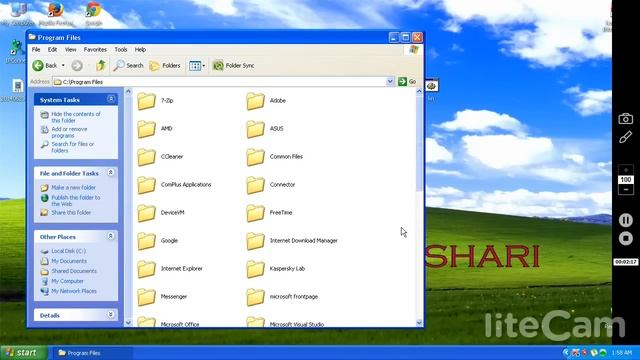Open the Favorites menu
The width and height of the screenshot is (640, 360).
pos(95,49)
